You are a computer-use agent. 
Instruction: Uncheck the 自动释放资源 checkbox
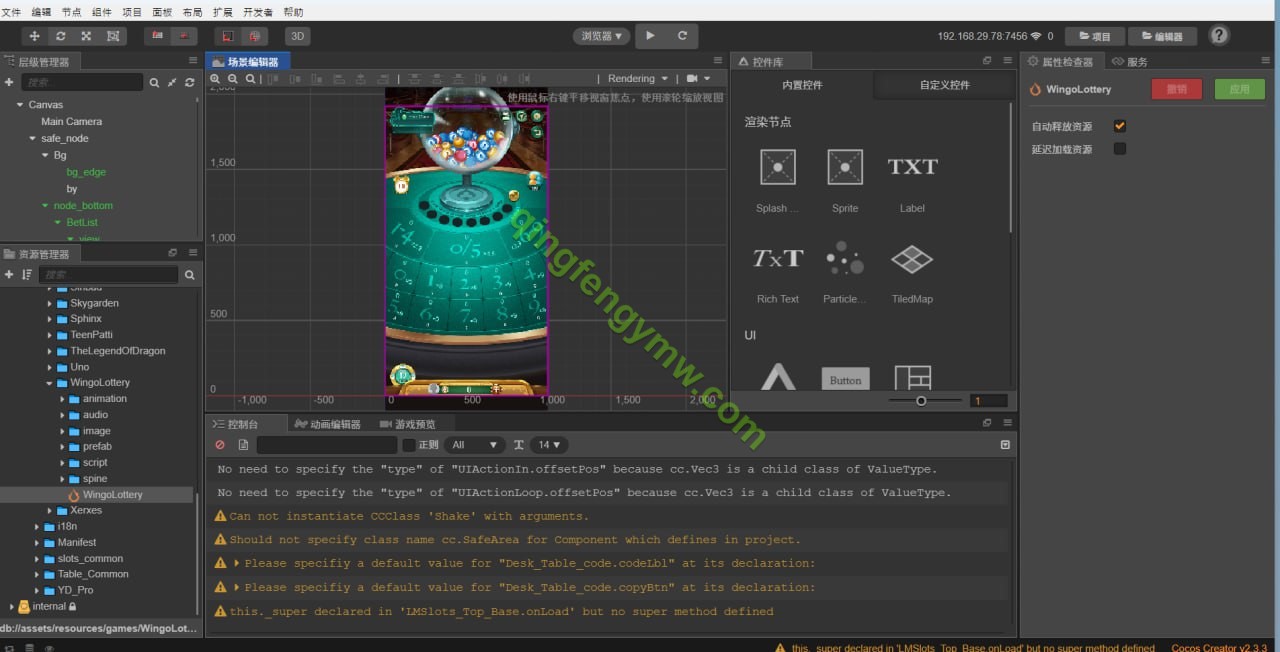point(1120,126)
